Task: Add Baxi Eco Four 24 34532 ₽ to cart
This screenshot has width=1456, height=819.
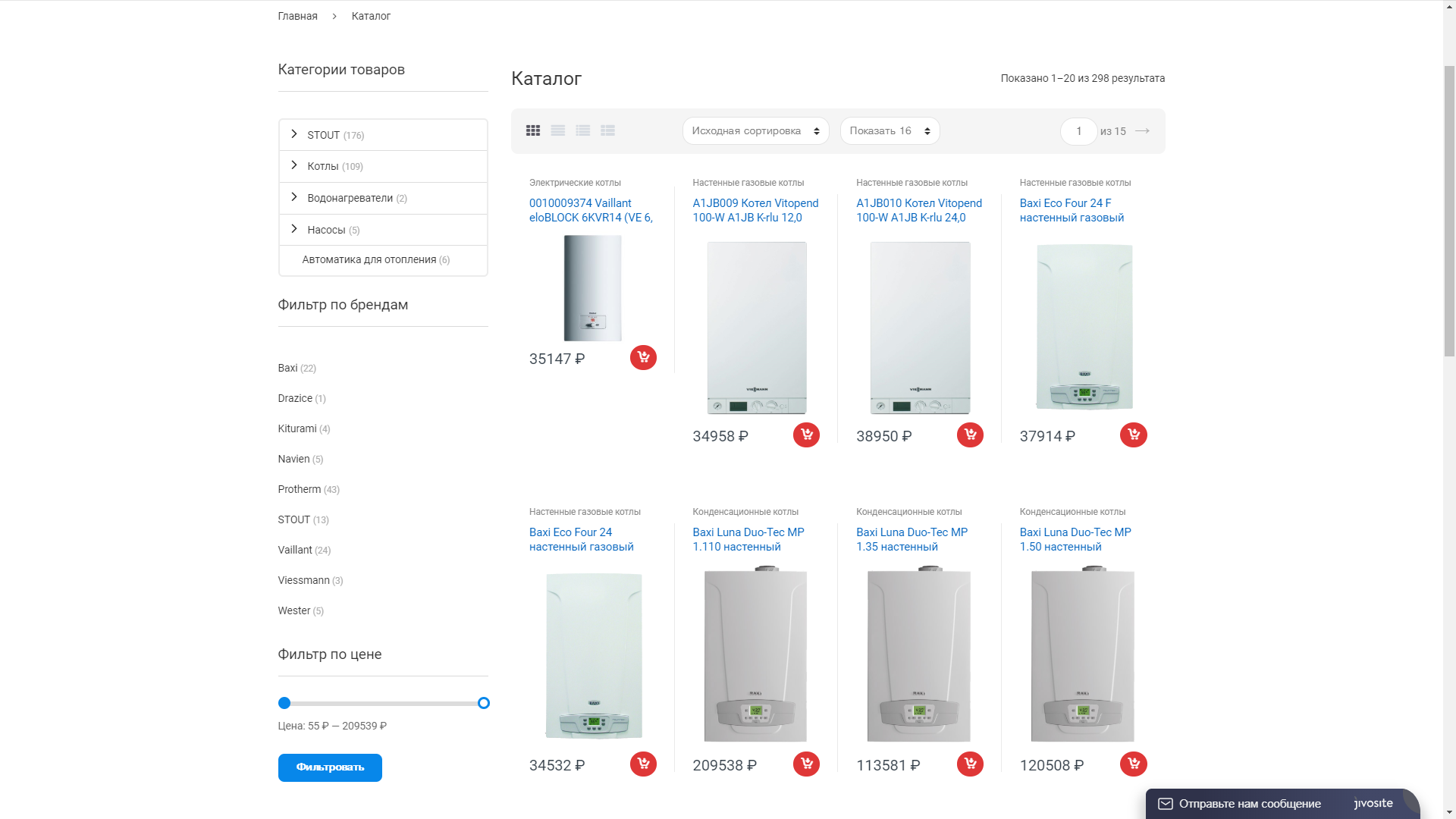Action: [643, 764]
